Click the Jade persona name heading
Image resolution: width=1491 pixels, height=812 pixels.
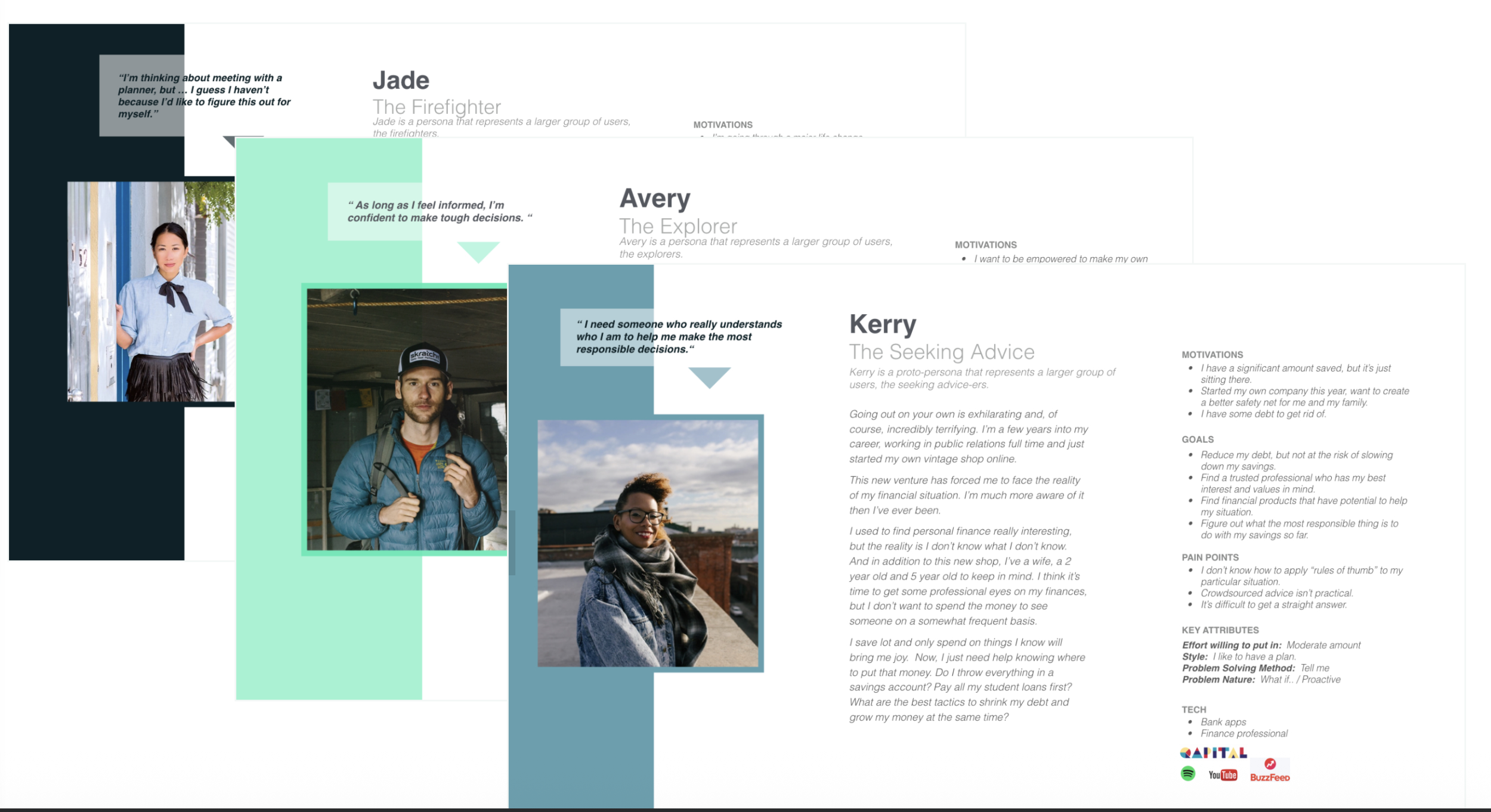401,80
